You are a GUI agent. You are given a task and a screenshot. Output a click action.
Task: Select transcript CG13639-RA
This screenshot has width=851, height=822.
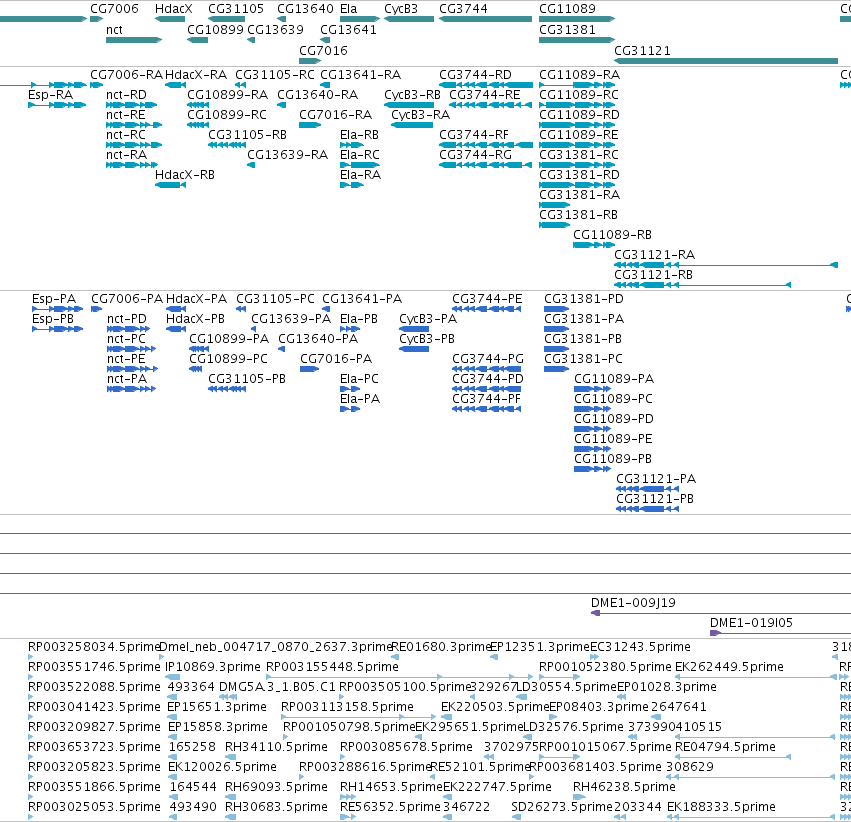(x=287, y=155)
